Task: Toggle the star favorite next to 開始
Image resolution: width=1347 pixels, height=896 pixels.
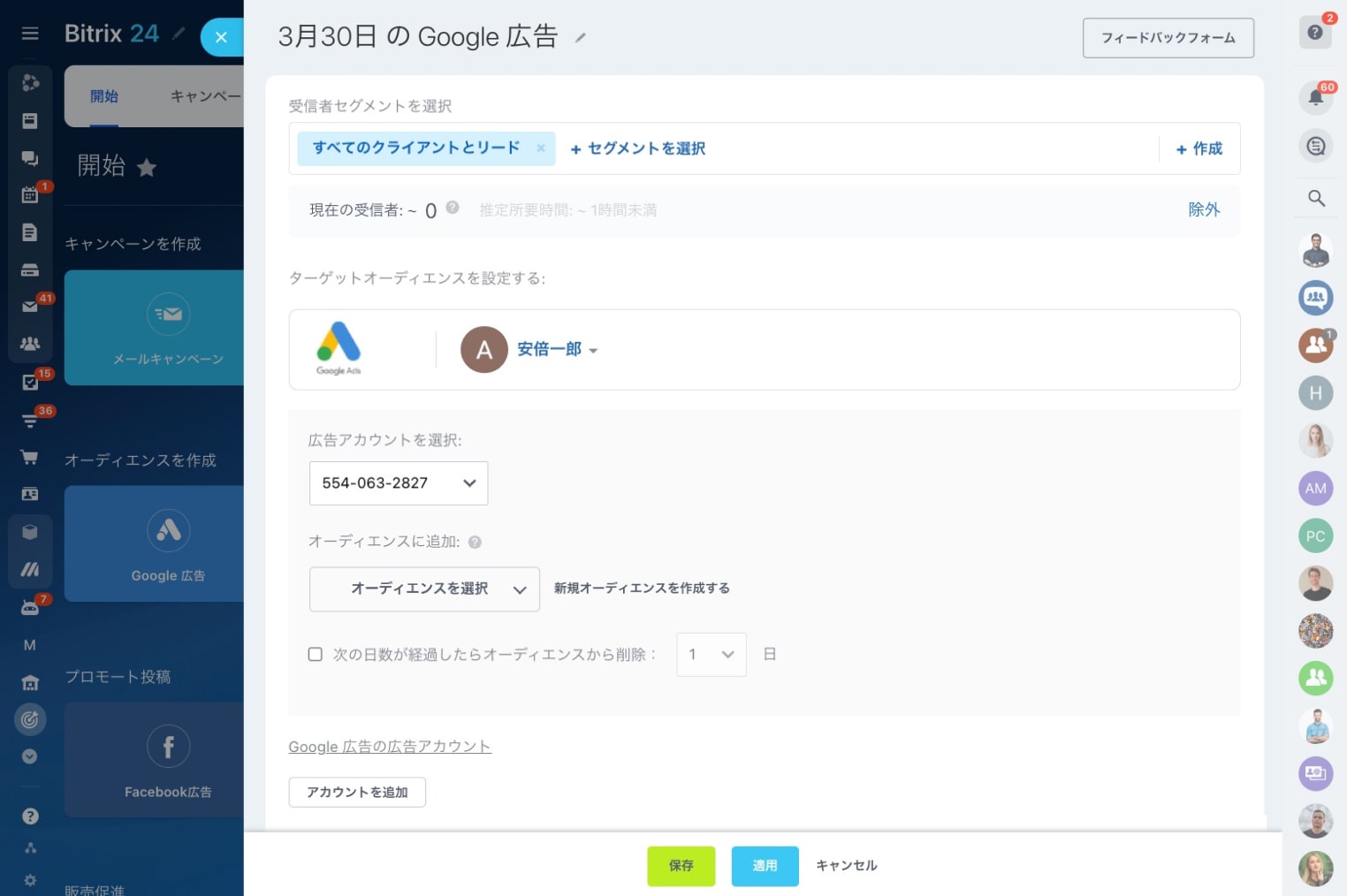Action: 147,167
